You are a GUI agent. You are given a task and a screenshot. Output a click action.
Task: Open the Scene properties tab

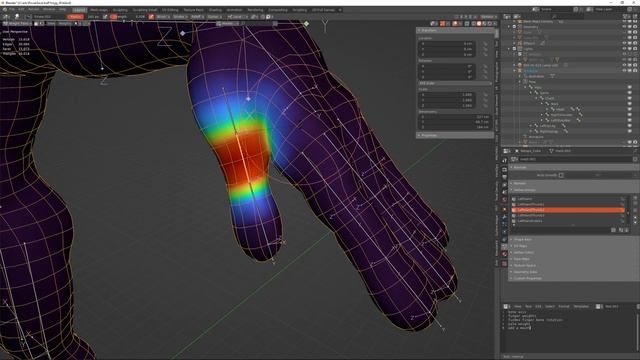[x=504, y=192]
